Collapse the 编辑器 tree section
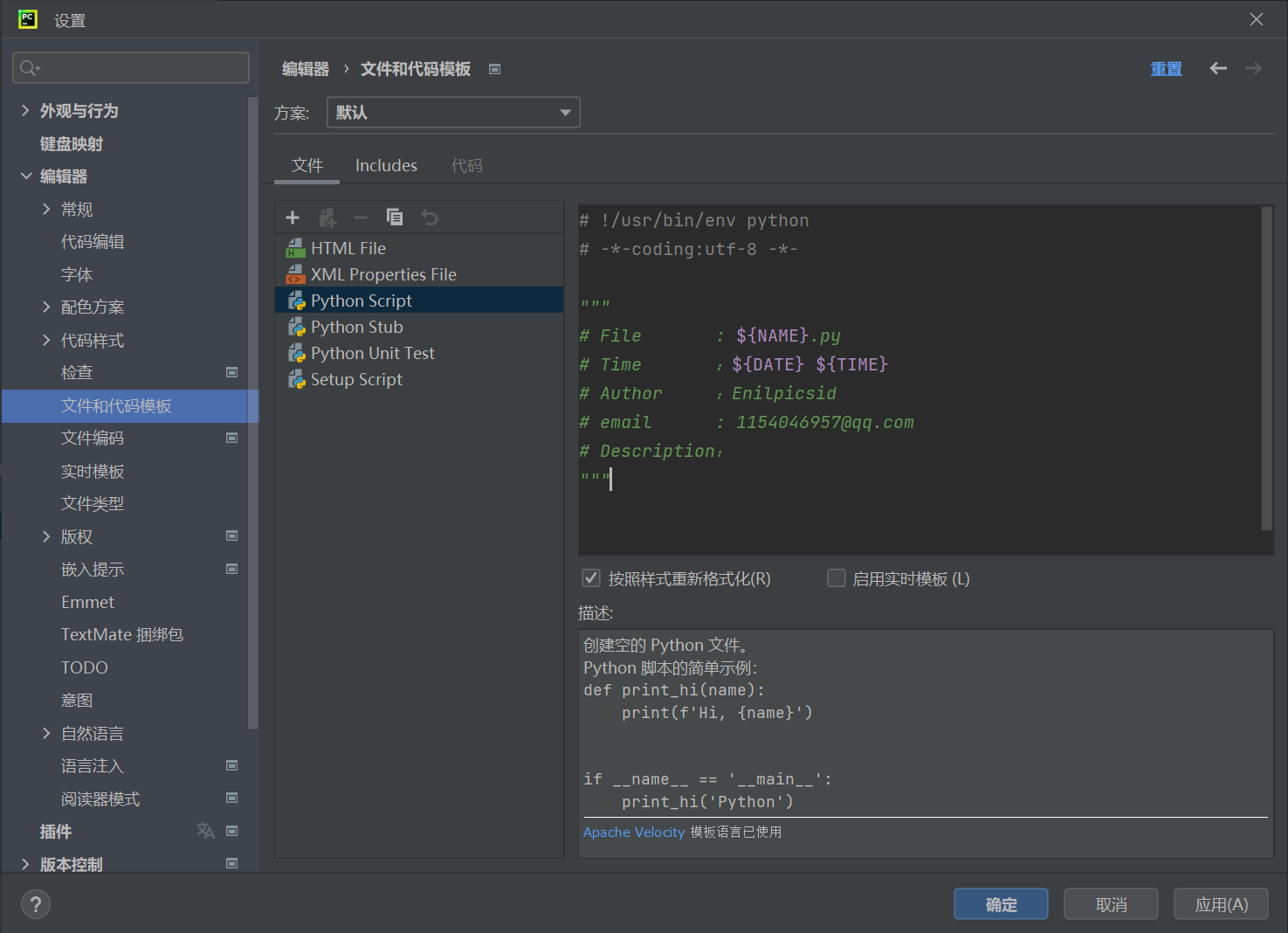This screenshot has width=1288, height=933. [25, 176]
